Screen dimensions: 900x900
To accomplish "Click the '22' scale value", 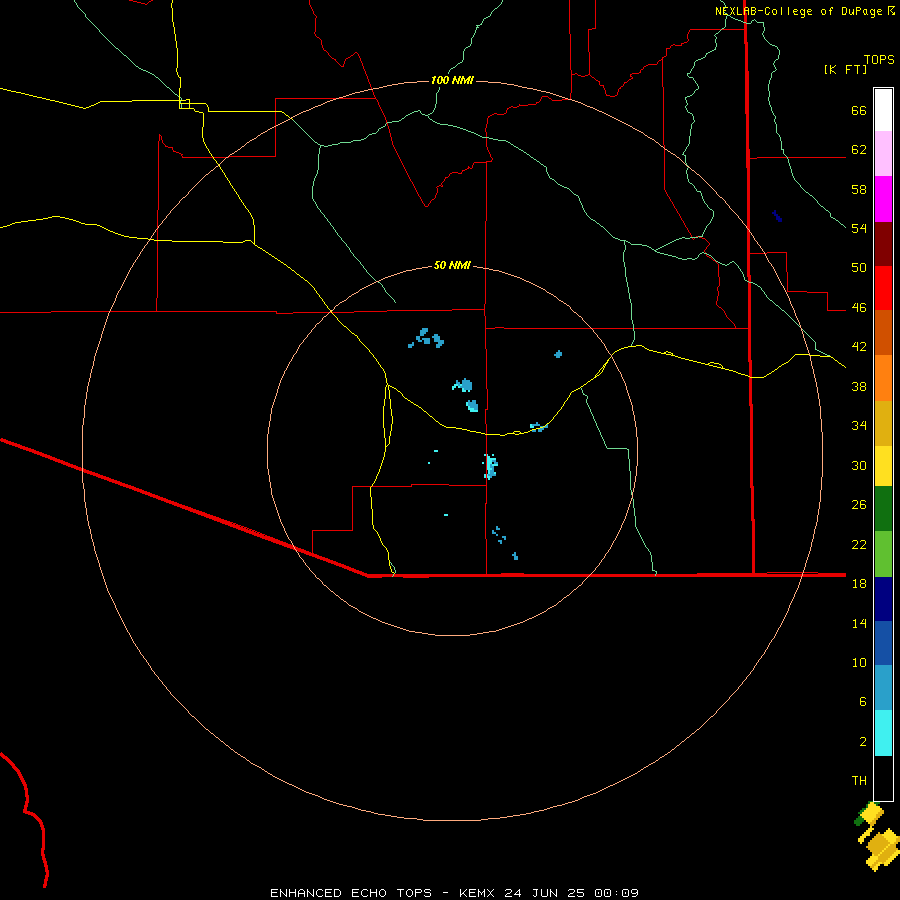I will coord(859,544).
